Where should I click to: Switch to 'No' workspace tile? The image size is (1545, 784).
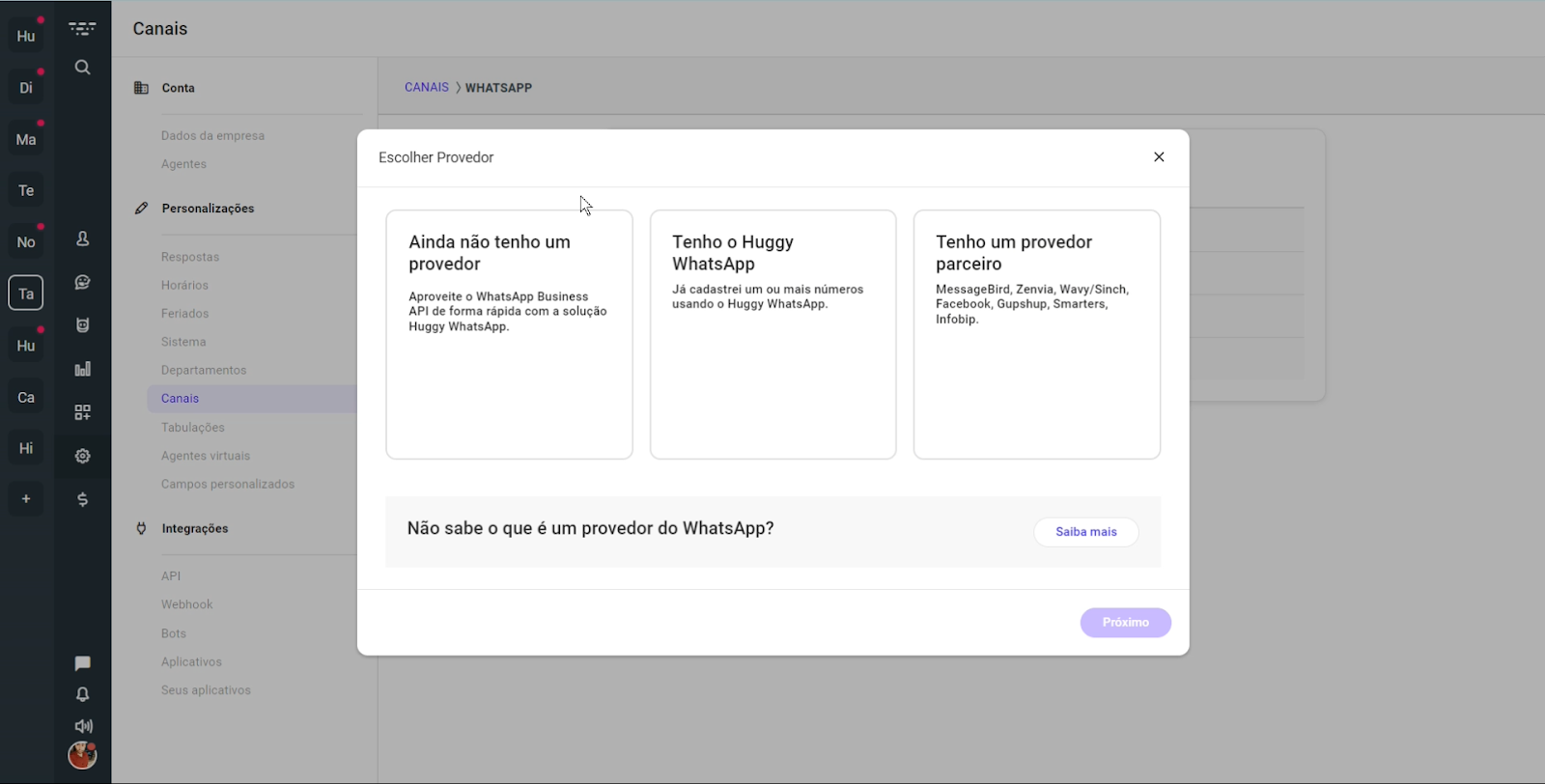(26, 242)
